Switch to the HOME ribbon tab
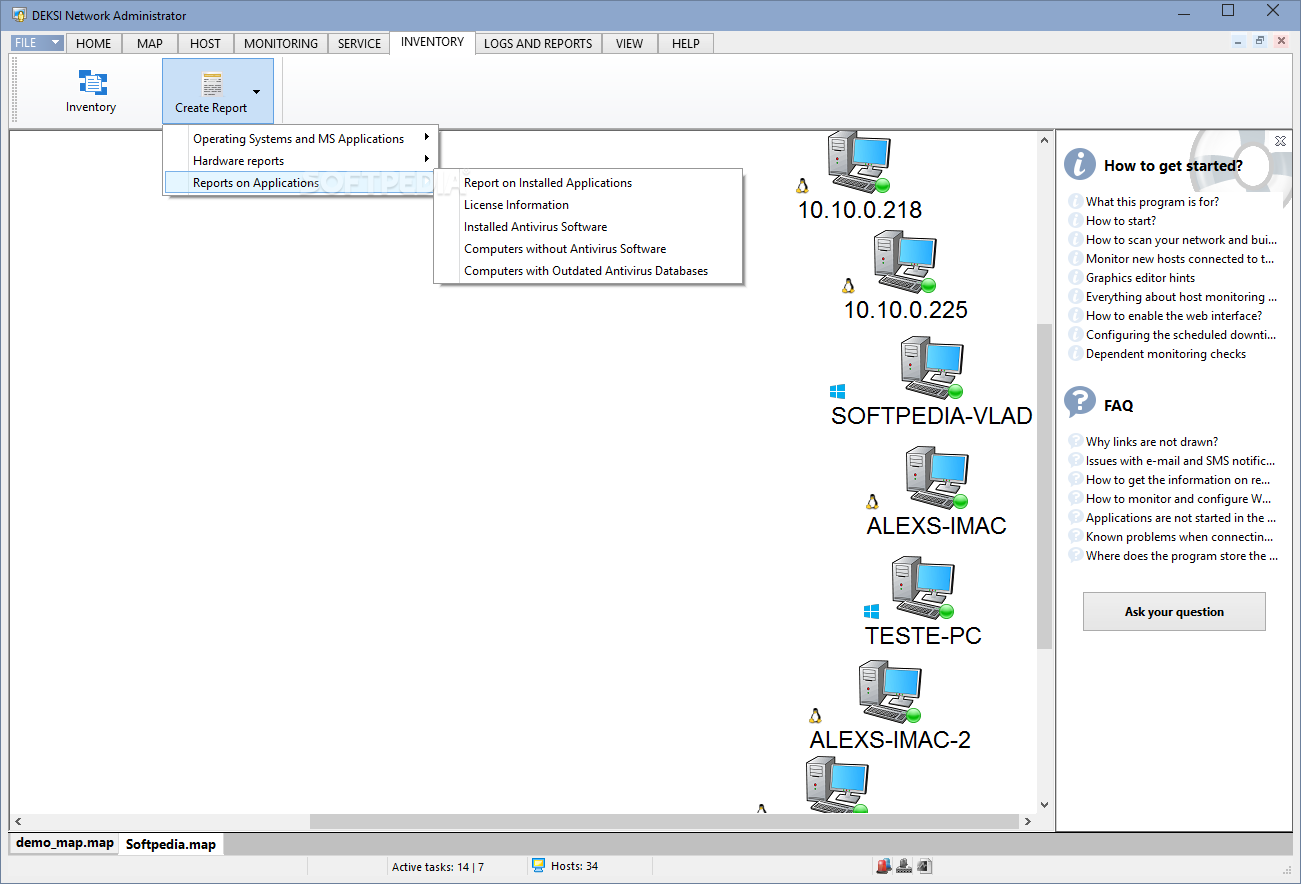 tap(94, 44)
